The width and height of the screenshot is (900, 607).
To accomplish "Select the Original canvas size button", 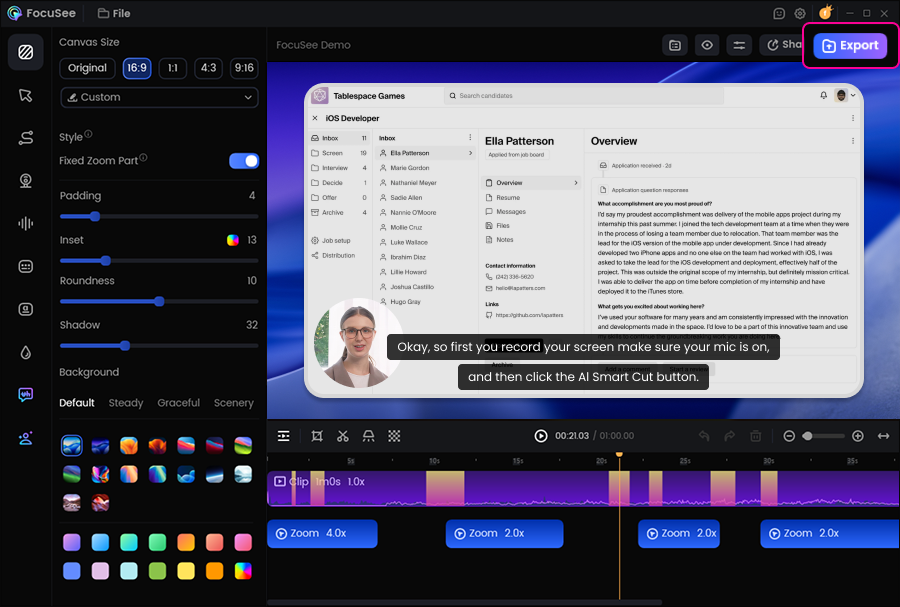I will (87, 68).
